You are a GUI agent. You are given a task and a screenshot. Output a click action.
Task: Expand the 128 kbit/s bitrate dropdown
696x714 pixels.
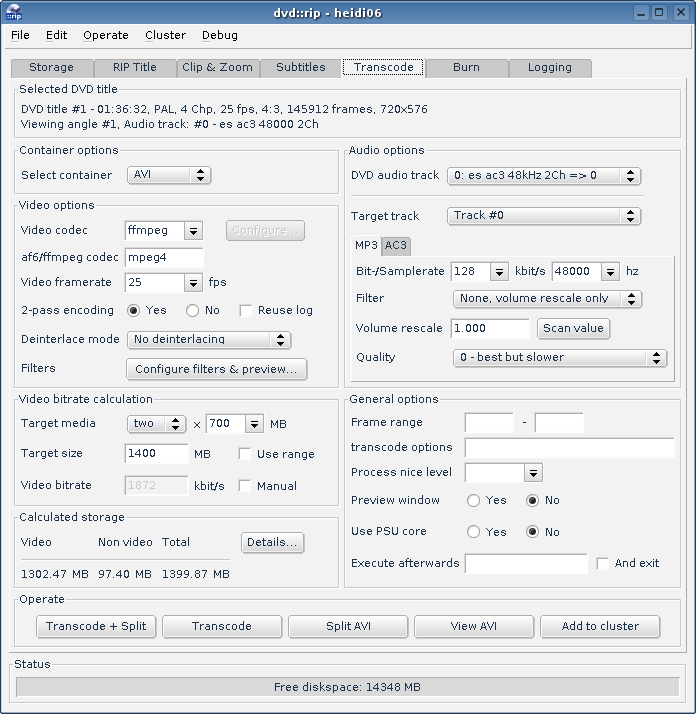(x=499, y=272)
